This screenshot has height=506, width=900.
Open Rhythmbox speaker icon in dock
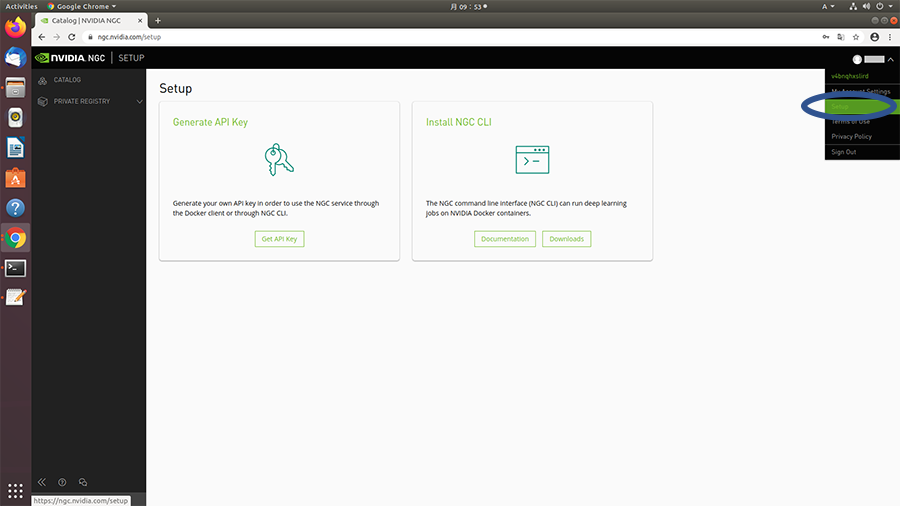click(x=15, y=118)
